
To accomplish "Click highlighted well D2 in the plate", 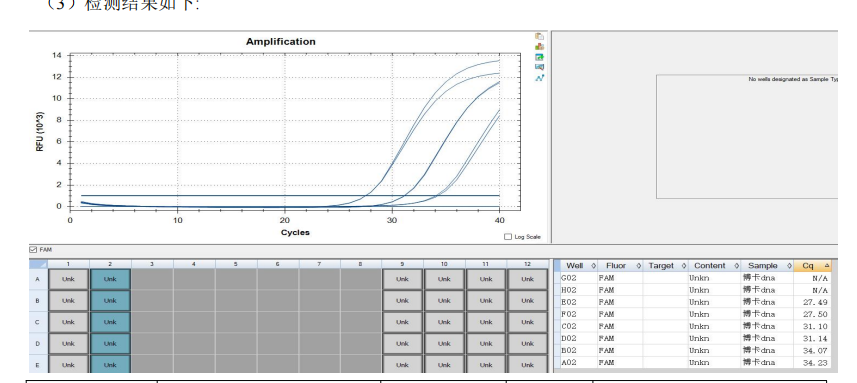I will click(x=110, y=344).
